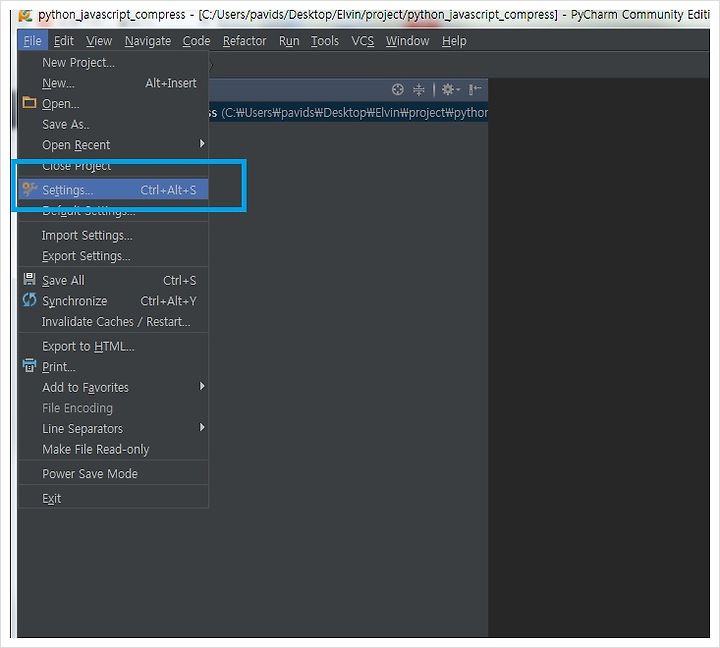This screenshot has height=648, width=720.
Task: Click the floppy disk icon beside Save All
Action: click(x=29, y=279)
